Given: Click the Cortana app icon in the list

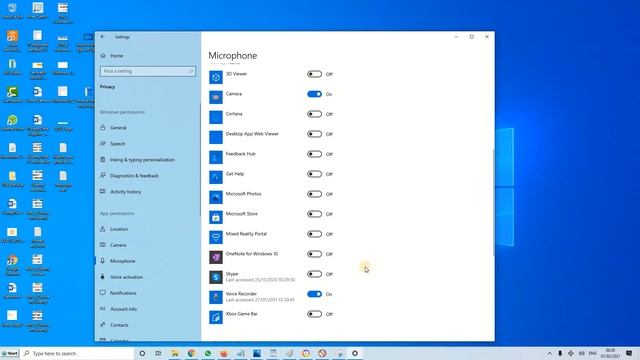Looking at the screenshot, I should click(216, 117).
